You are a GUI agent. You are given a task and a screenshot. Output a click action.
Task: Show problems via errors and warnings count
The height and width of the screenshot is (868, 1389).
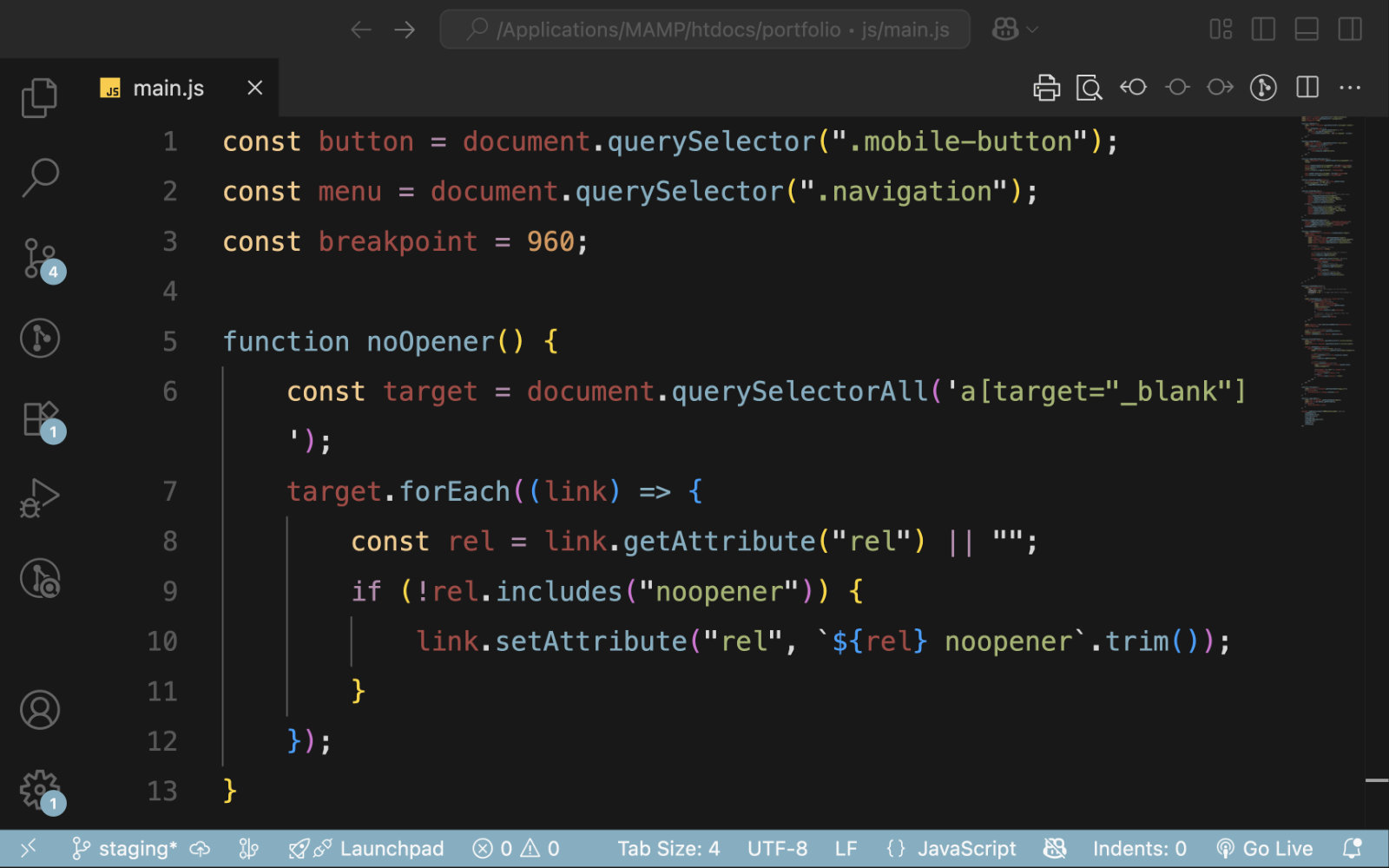[516, 848]
